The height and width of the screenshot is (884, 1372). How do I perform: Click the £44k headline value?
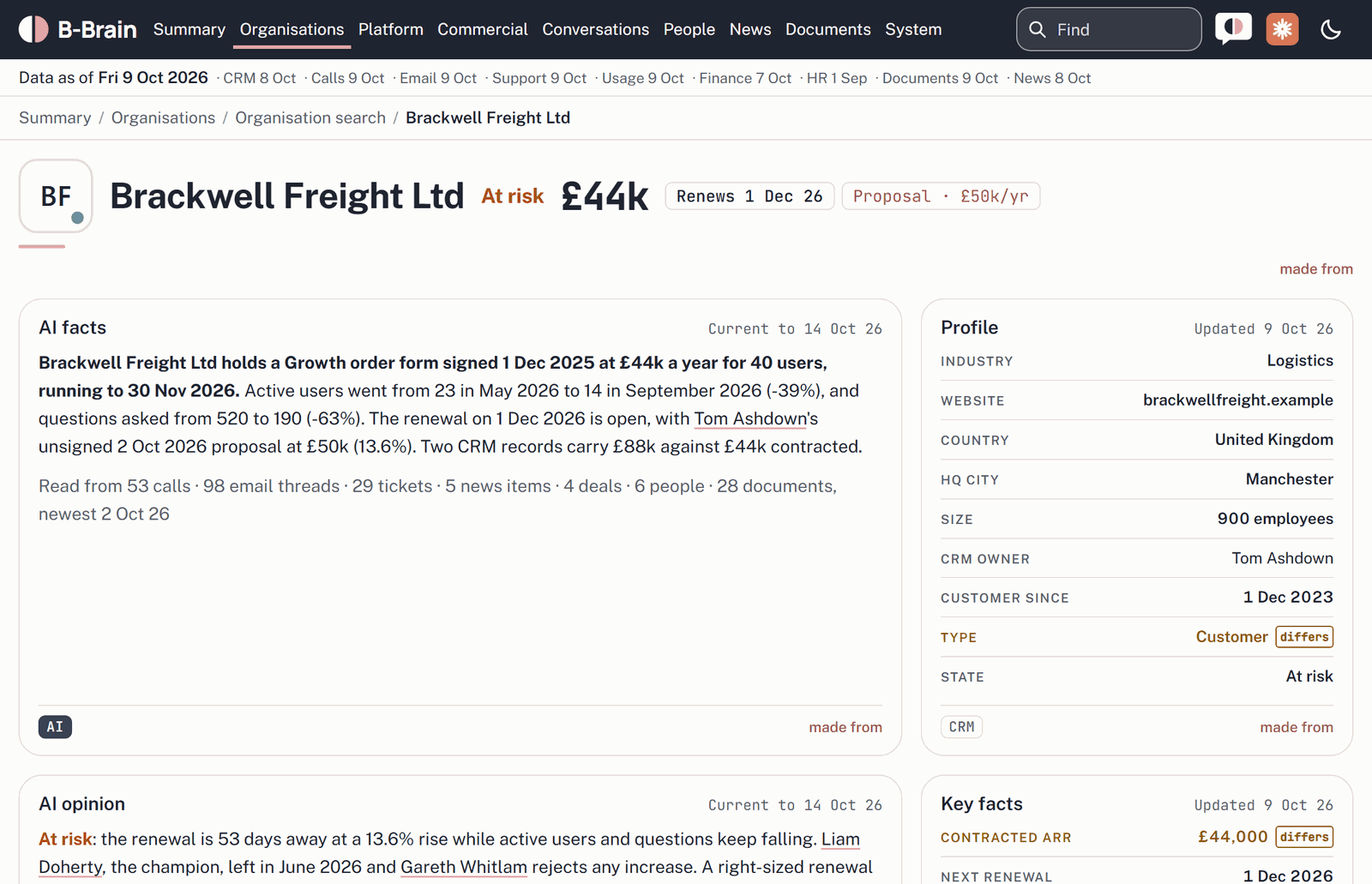point(605,196)
